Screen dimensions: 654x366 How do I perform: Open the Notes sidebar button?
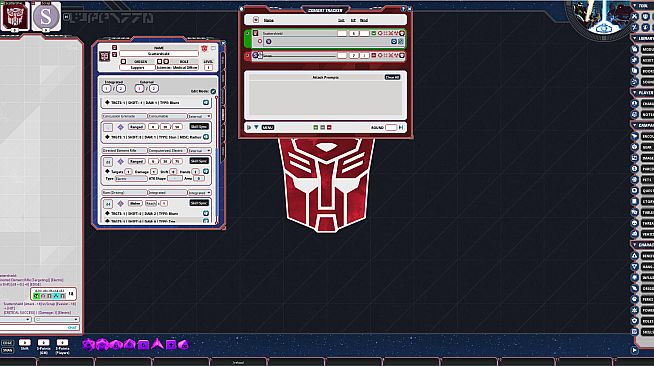click(643, 114)
